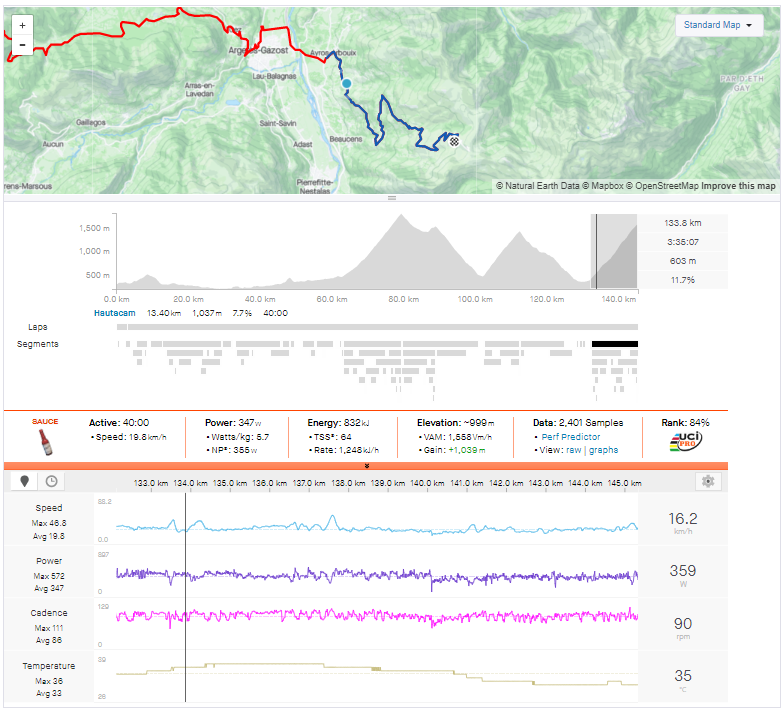Screen dimensions: 783x709
Task: Collapse the Sauce panel via orange bar asterisk
Action: 367,466
